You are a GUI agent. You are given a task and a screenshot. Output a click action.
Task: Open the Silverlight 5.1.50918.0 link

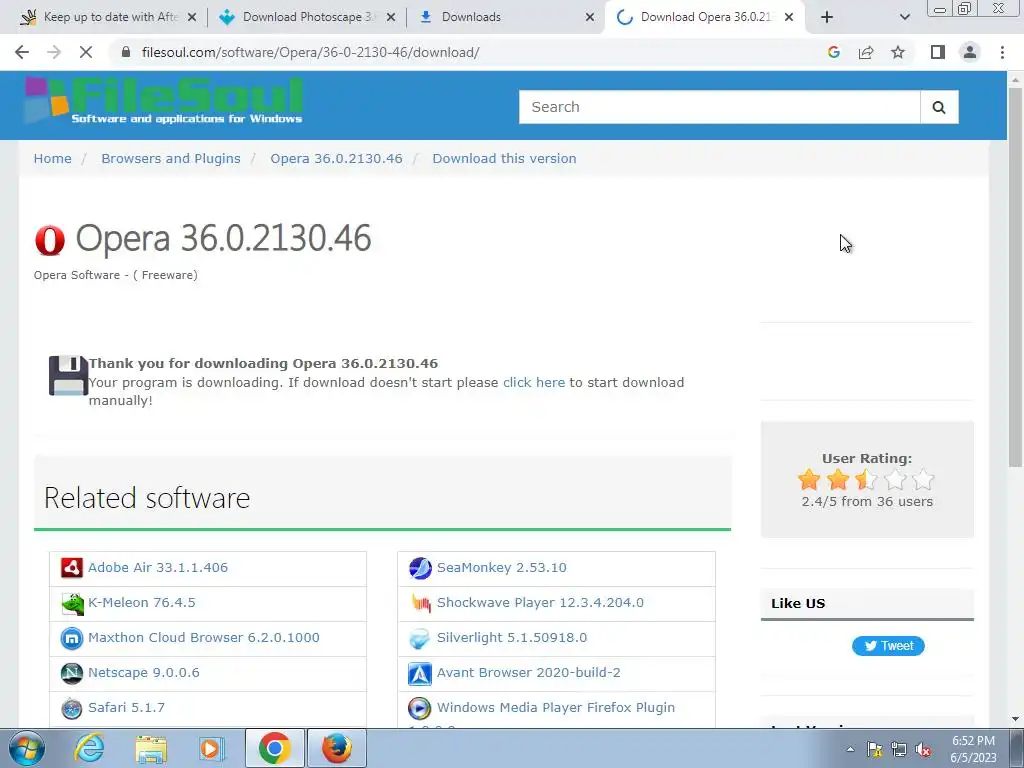point(512,638)
